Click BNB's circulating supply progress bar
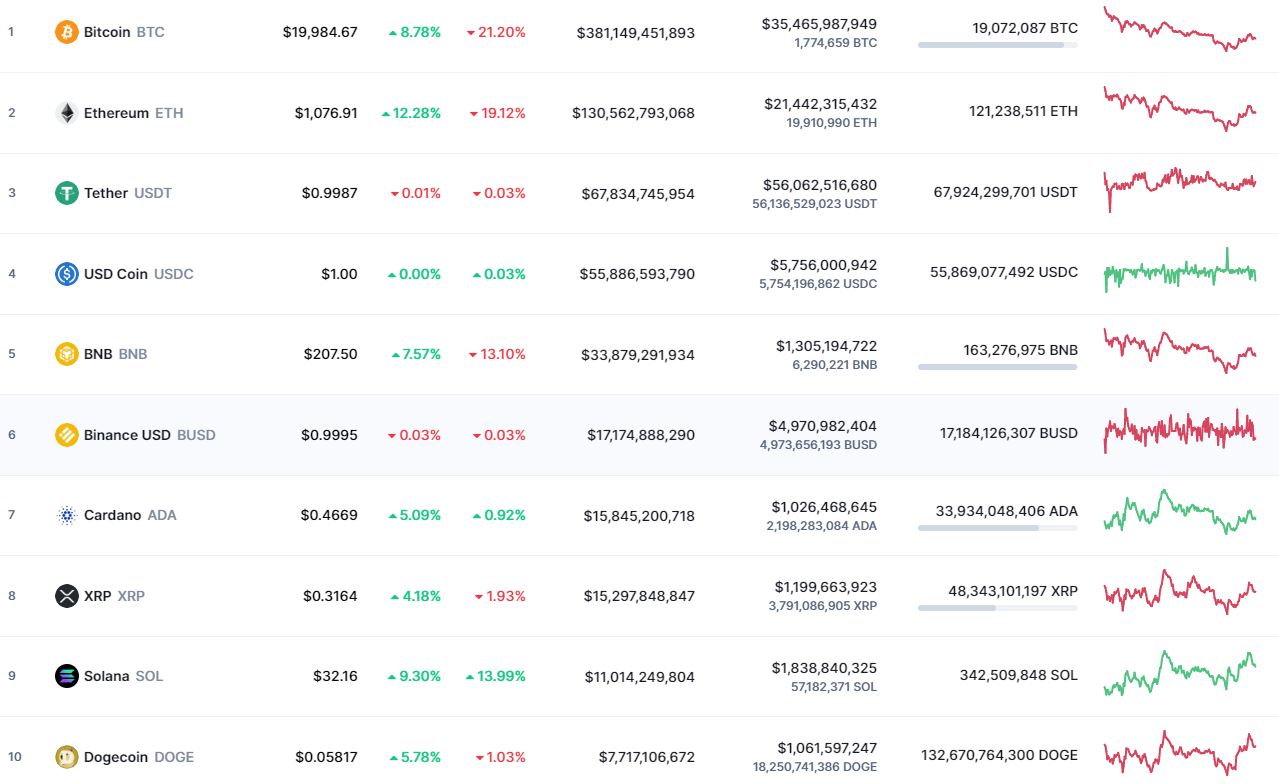Screen dimensions: 1279x784 tap(997, 367)
